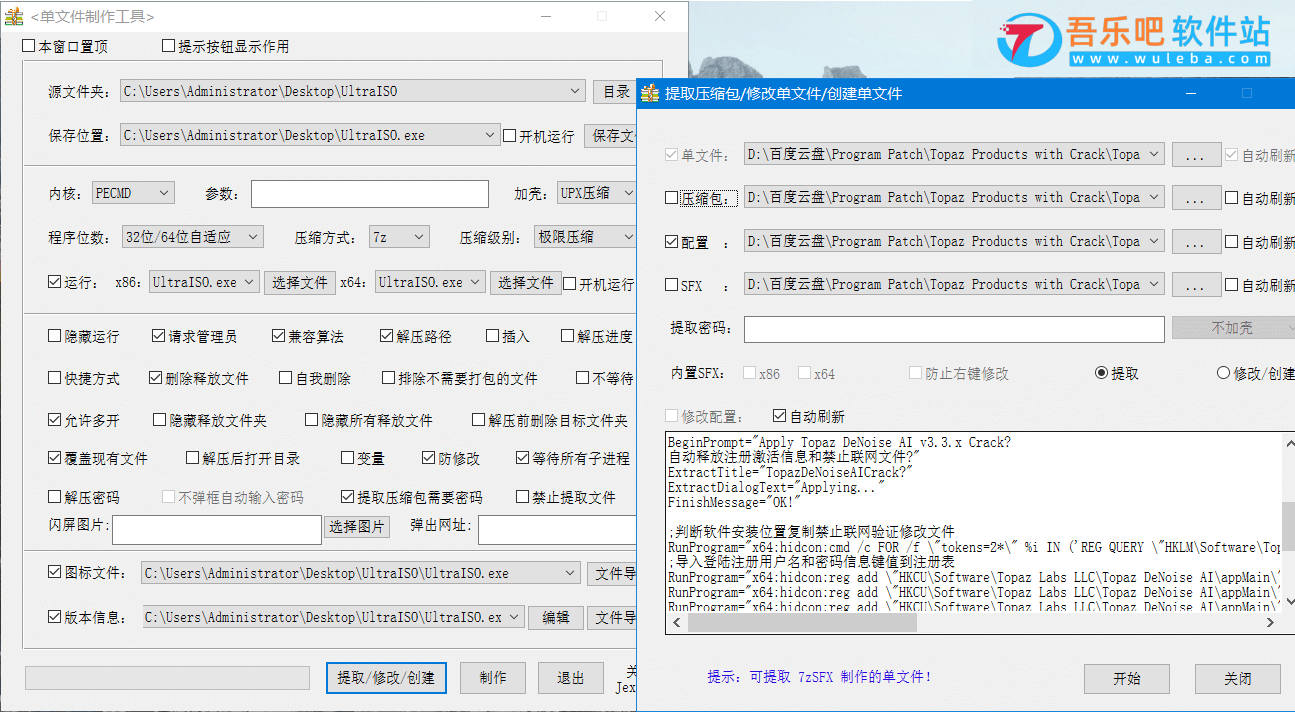Click the app icon in the 单文件制作工具 title bar

[x=14, y=17]
